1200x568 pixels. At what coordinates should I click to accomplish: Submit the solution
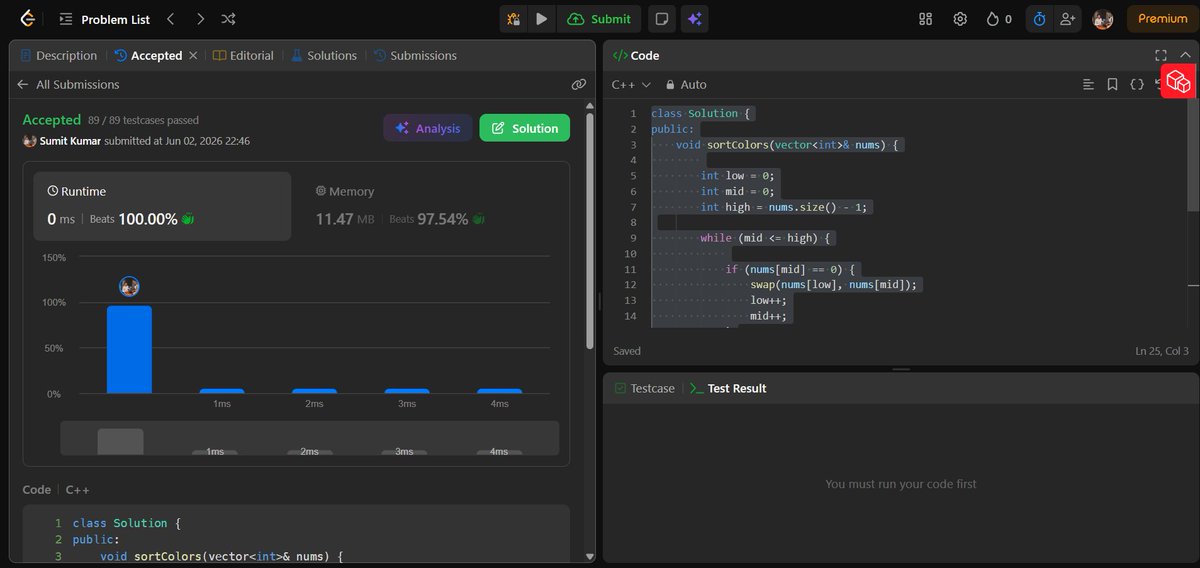(599, 19)
